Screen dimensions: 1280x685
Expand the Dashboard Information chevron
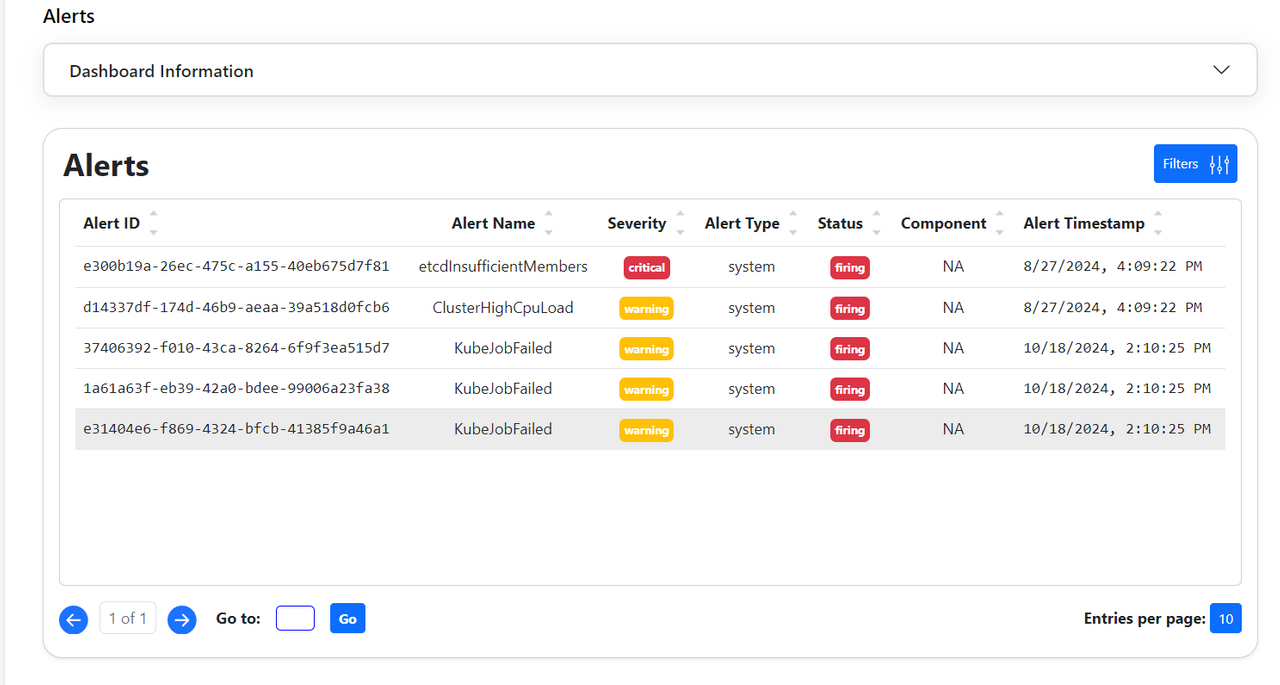pos(1221,70)
